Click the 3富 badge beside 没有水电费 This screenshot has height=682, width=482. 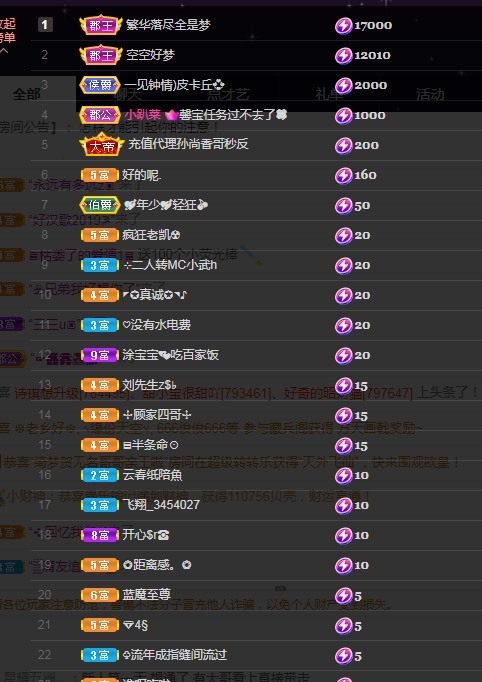tap(100, 325)
